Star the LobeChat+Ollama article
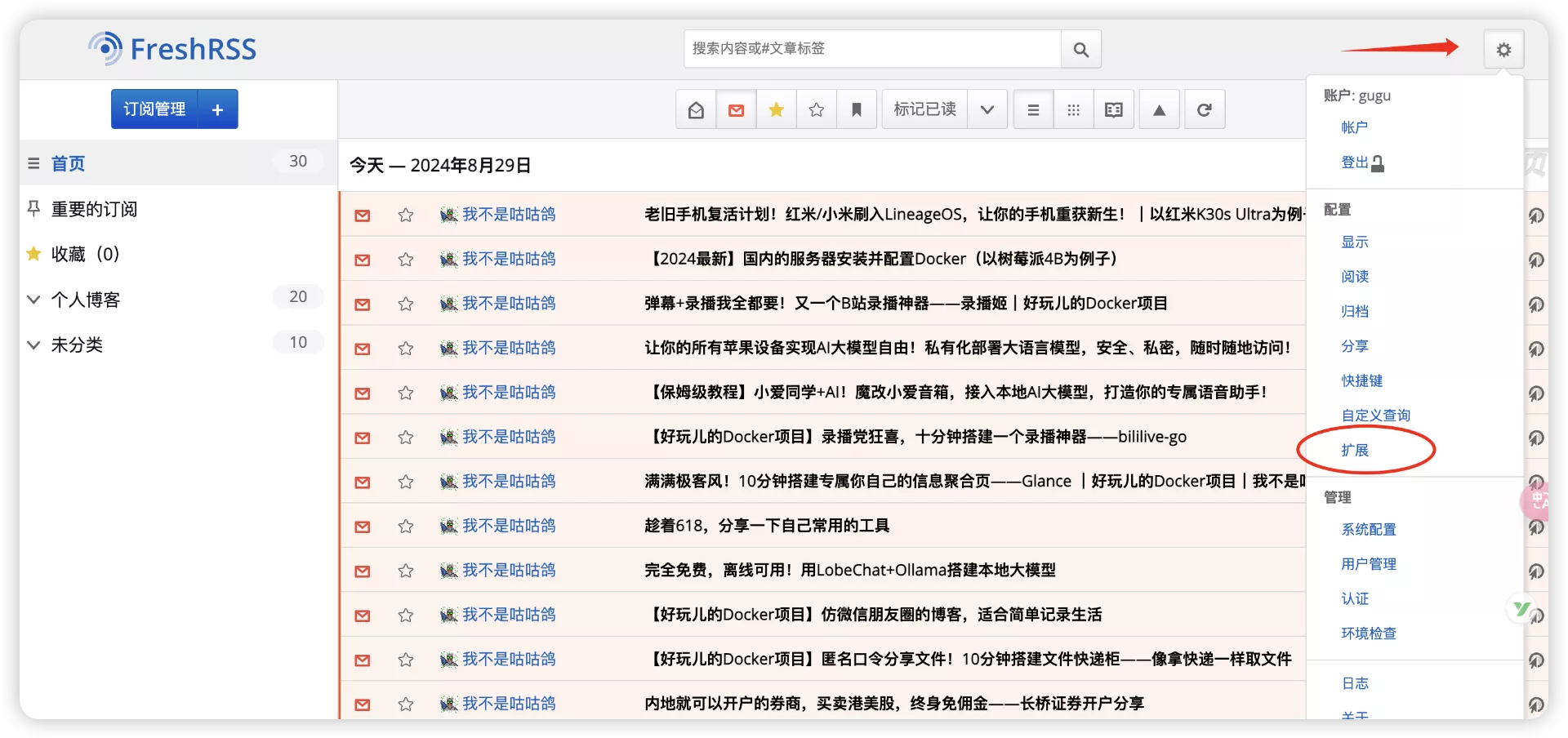The height and width of the screenshot is (738, 1568). pyautogui.click(x=405, y=571)
